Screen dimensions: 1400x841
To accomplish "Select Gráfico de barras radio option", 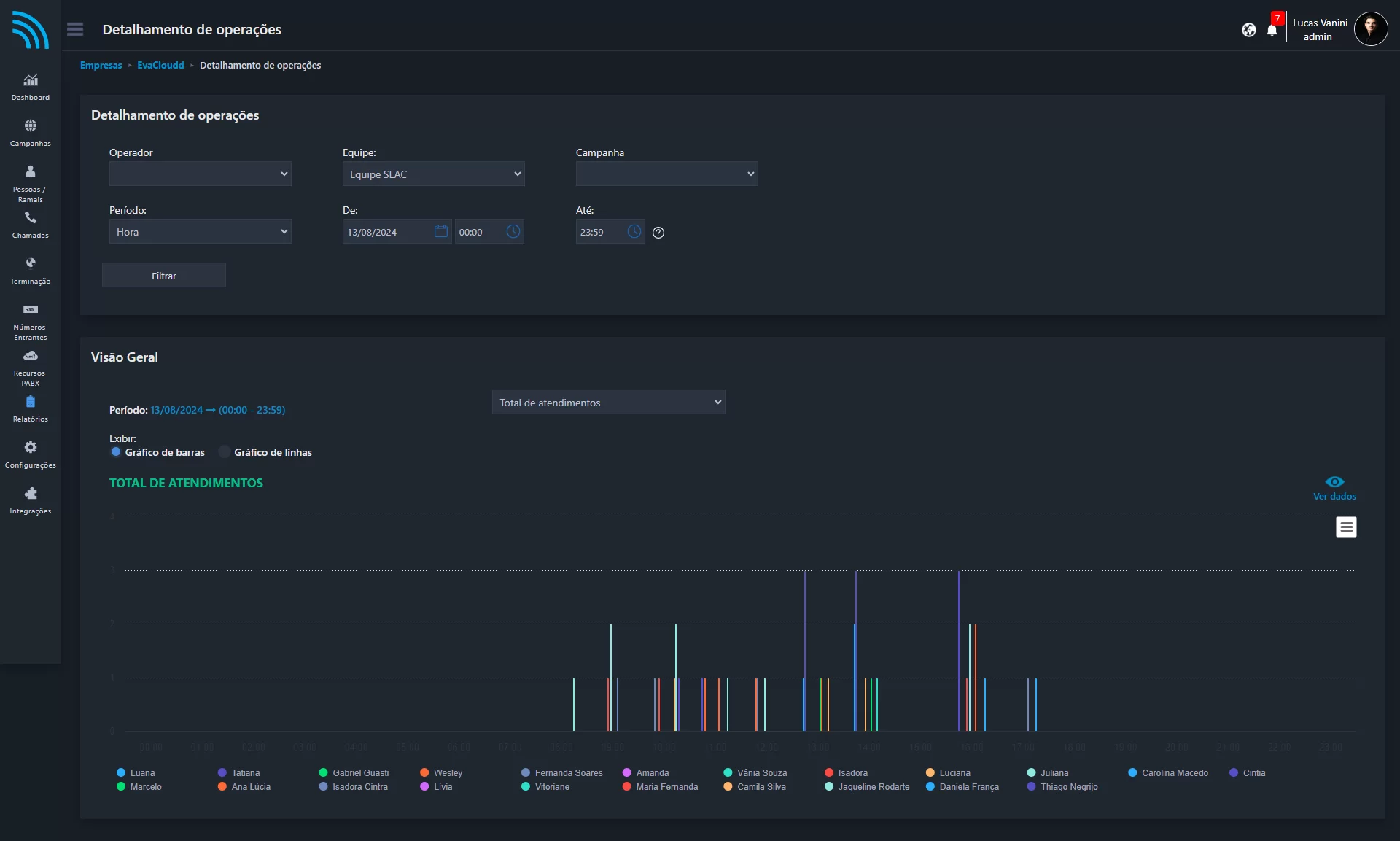I will coord(116,452).
